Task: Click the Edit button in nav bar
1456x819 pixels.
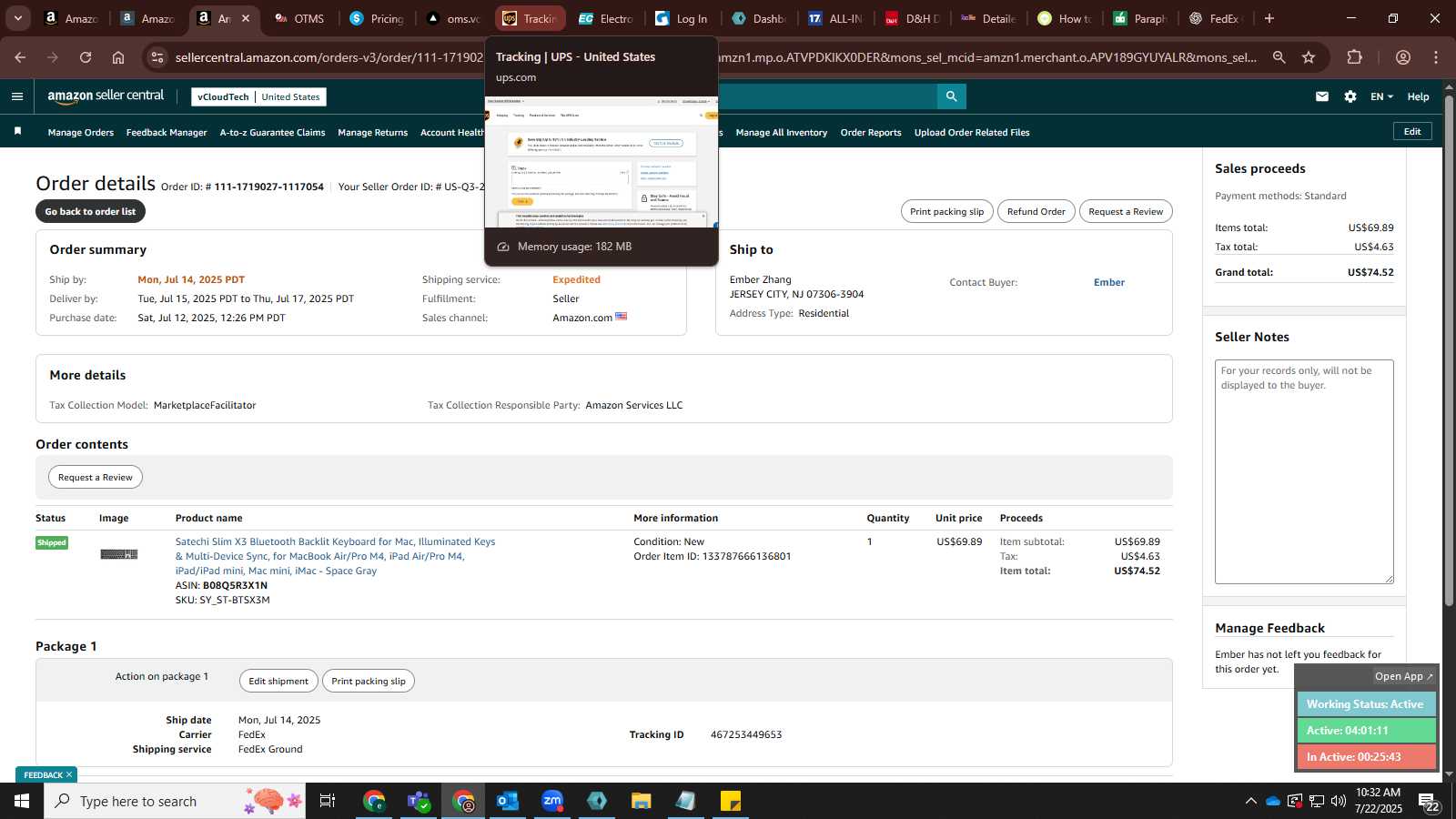Action: (1412, 131)
